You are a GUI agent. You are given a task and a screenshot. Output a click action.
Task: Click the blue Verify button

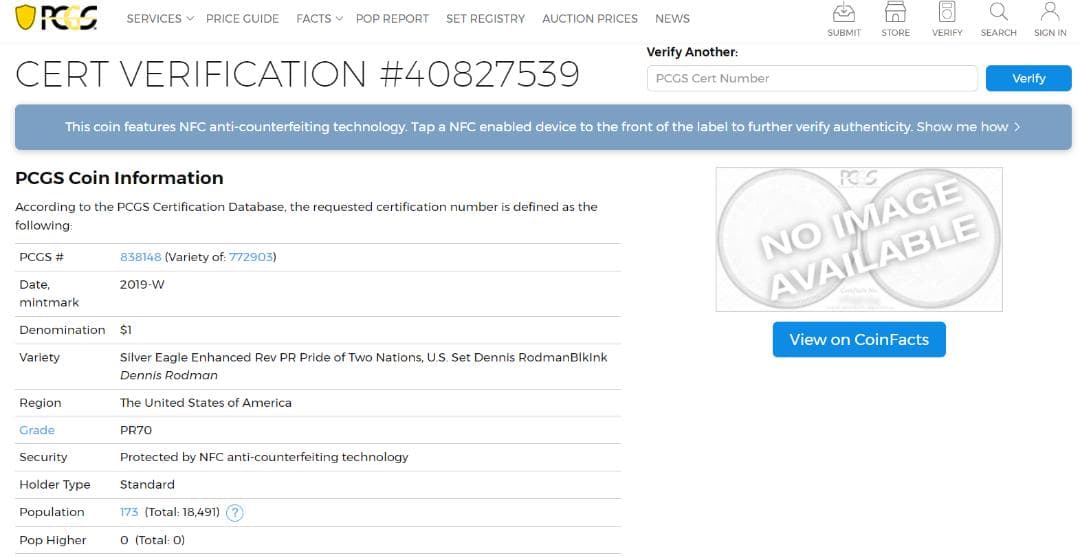click(x=1028, y=78)
